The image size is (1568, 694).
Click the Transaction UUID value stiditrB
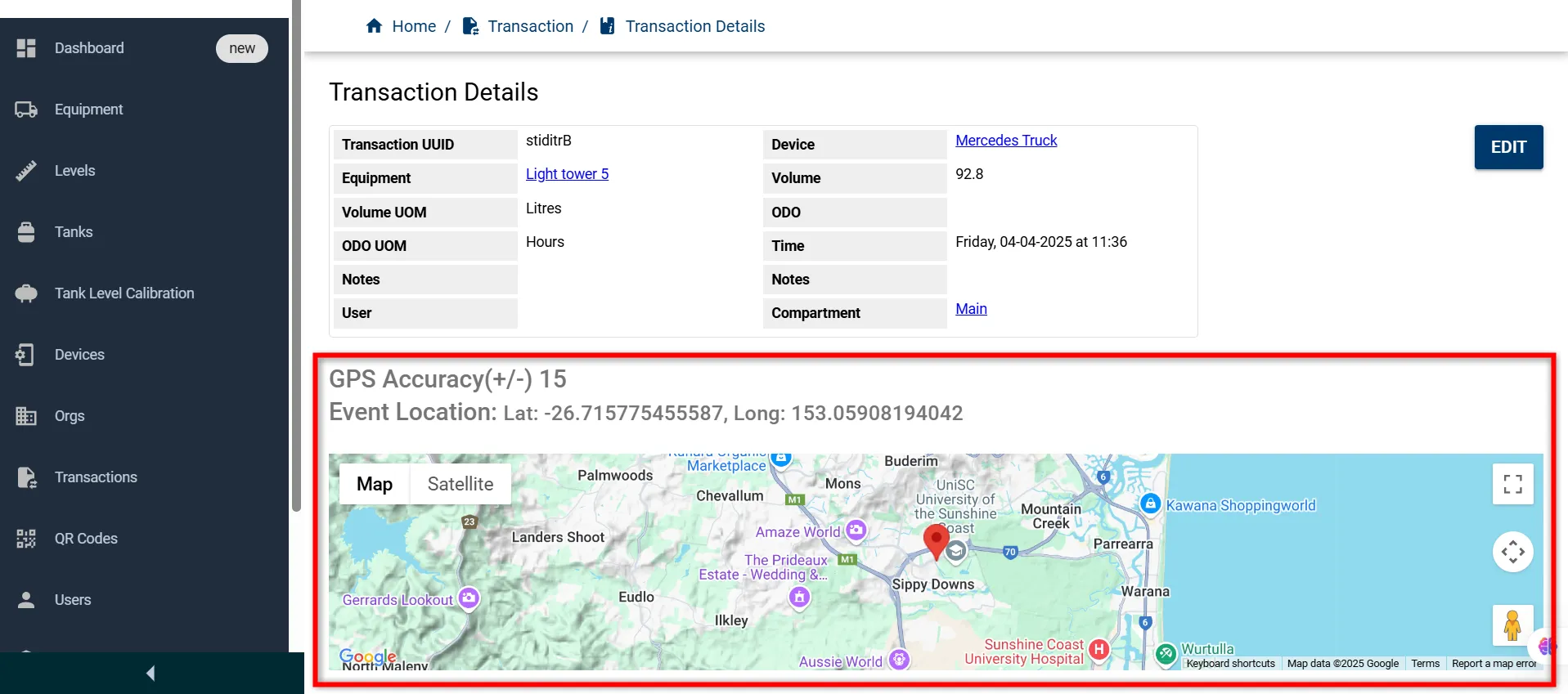coord(548,141)
